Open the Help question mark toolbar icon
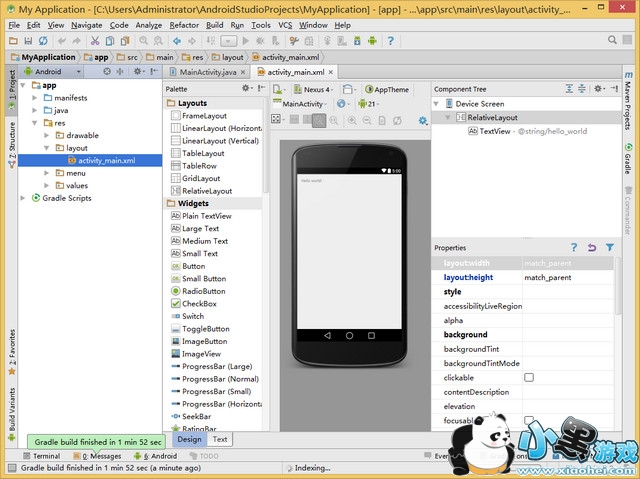 (x=393, y=41)
